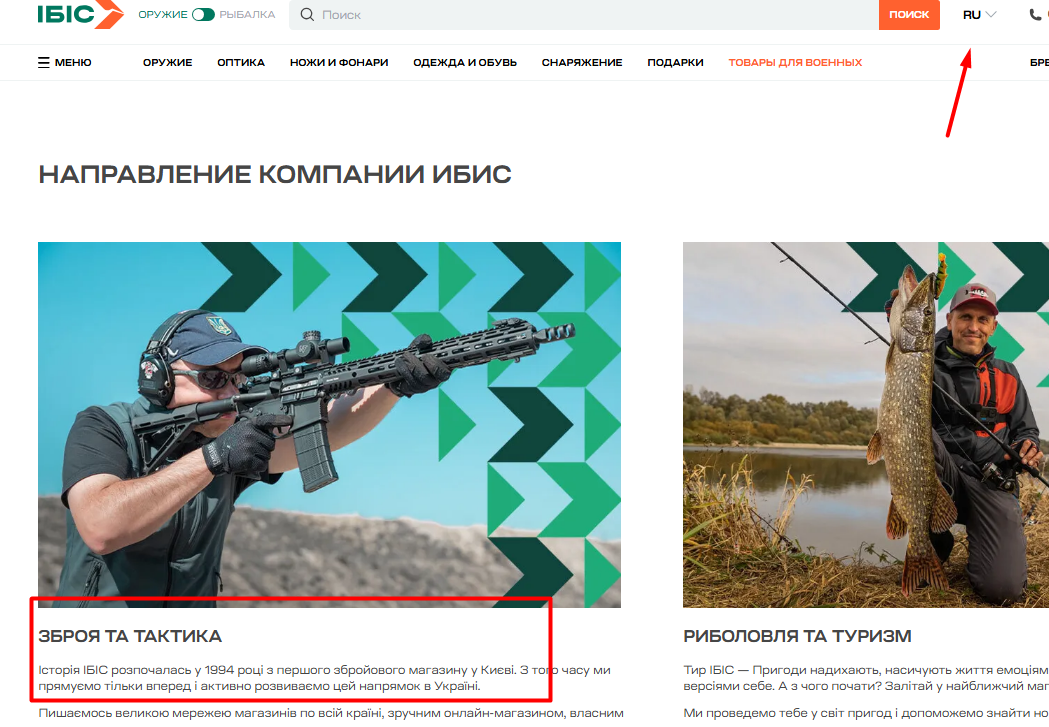Open the ОПТИКА menu category
The height and width of the screenshot is (727, 1049).
pos(241,63)
